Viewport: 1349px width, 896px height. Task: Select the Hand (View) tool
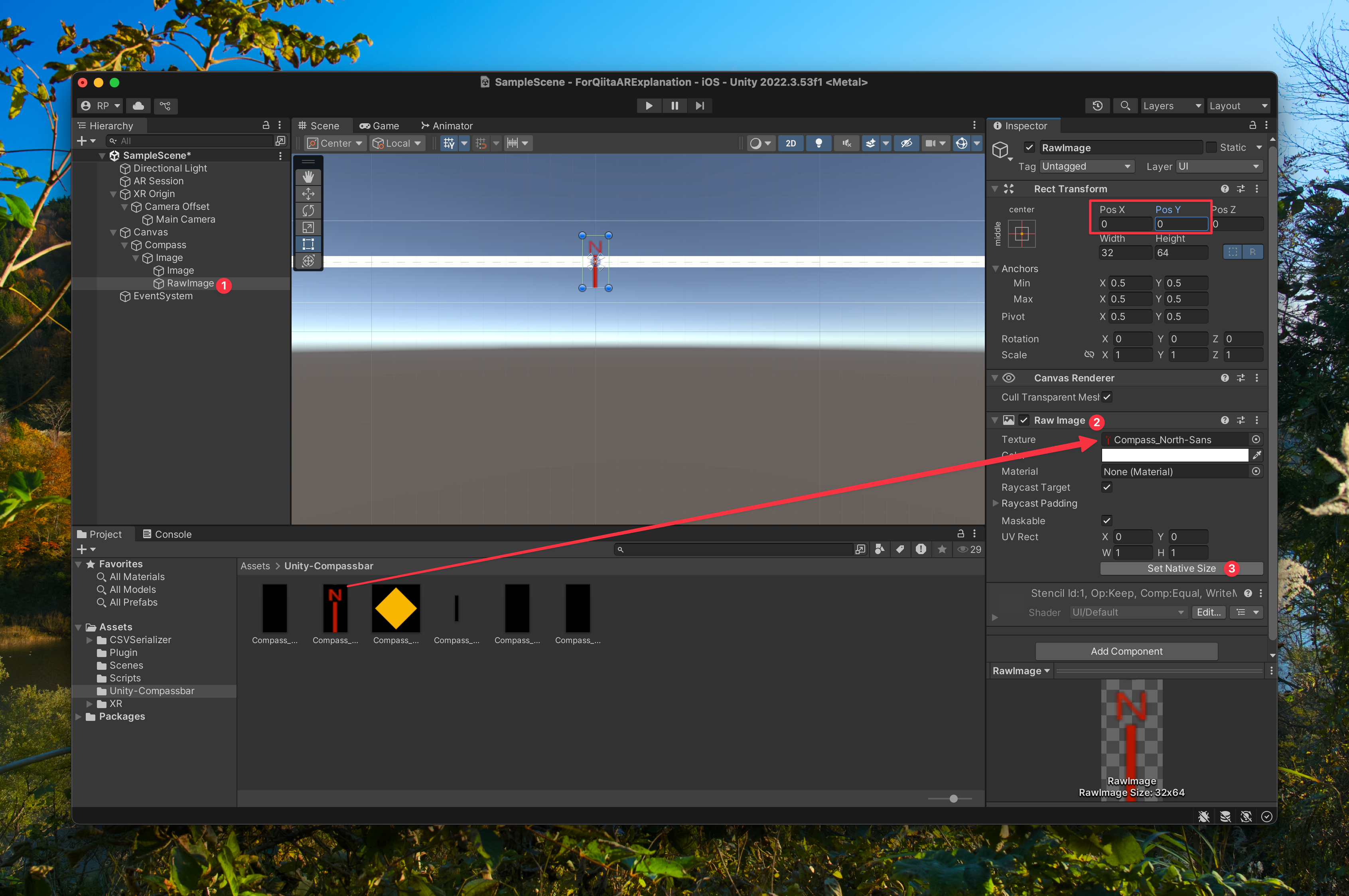pyautogui.click(x=308, y=177)
